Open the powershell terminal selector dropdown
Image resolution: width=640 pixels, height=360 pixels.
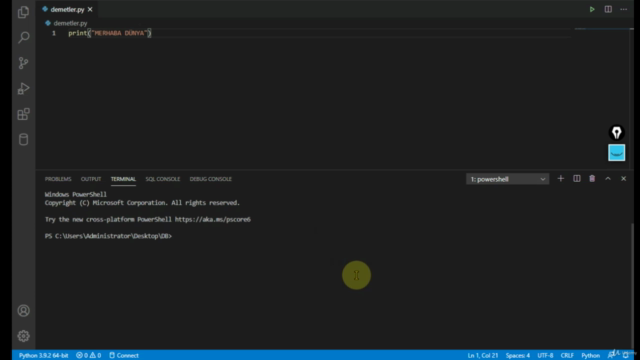507,179
